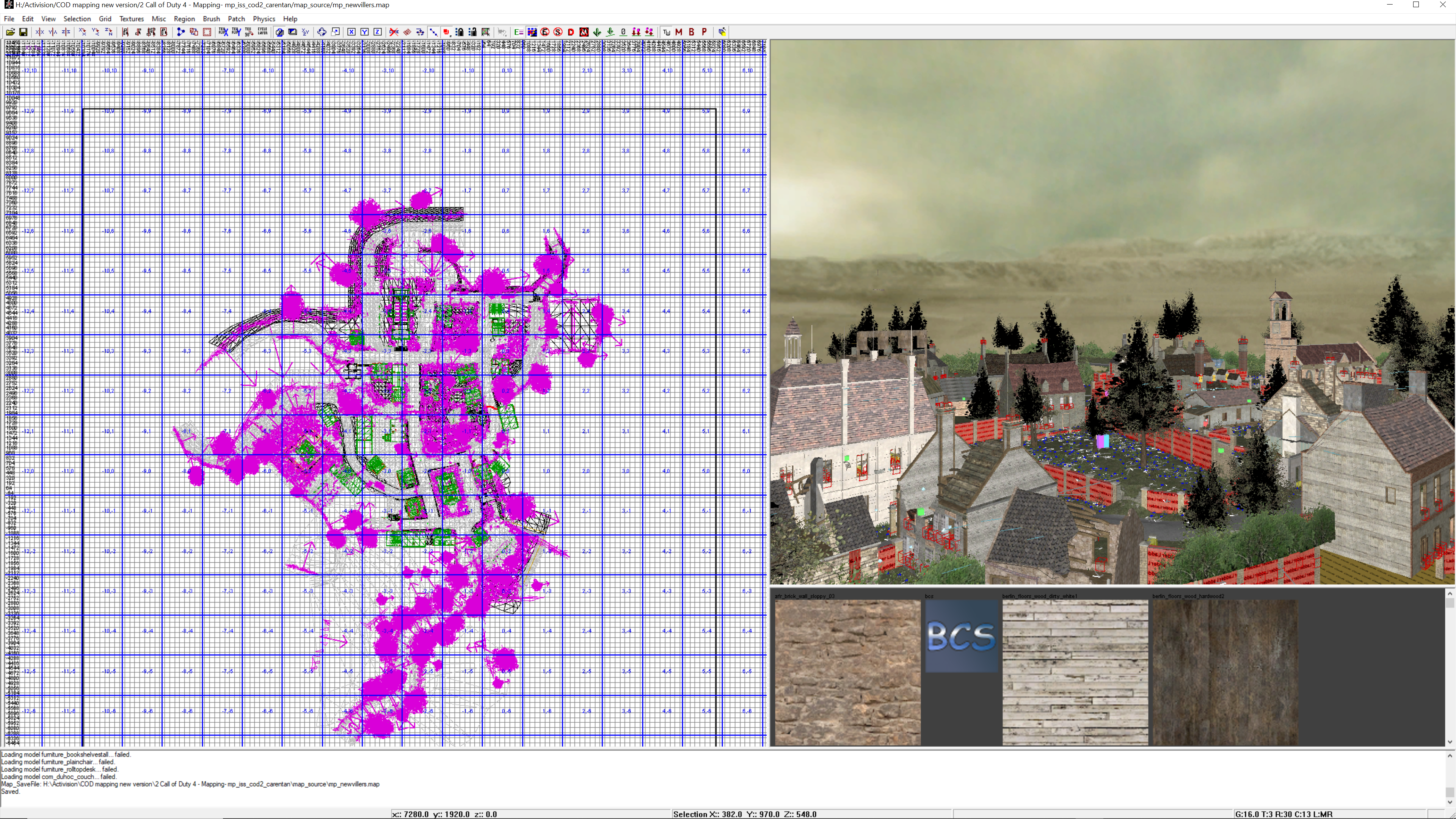Open the Selection menu

click(x=77, y=19)
